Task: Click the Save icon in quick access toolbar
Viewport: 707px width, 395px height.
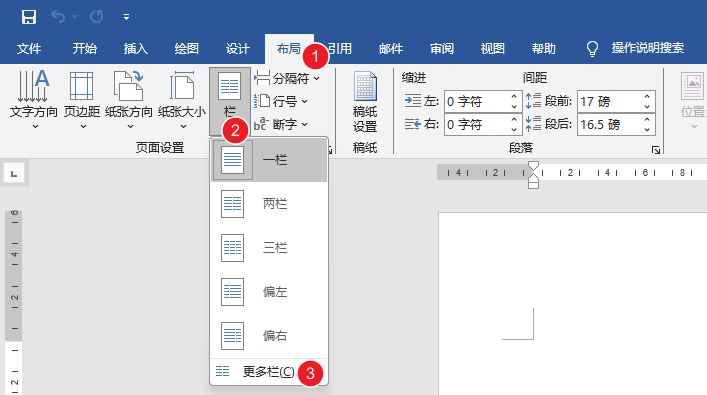Action: point(29,17)
